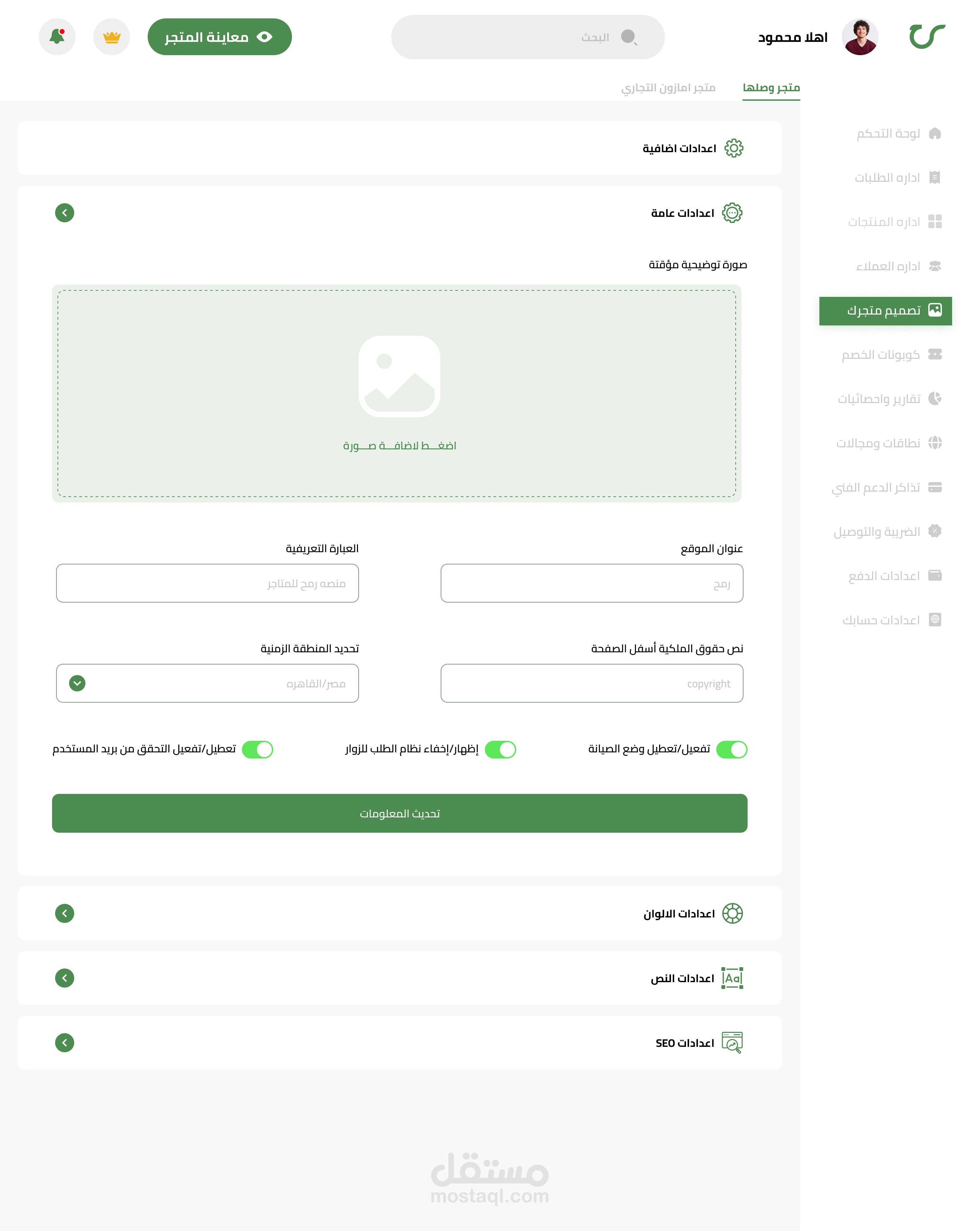The height and width of the screenshot is (1231, 980).
Task: Toggle the visitor ordering system switch
Action: (x=501, y=749)
